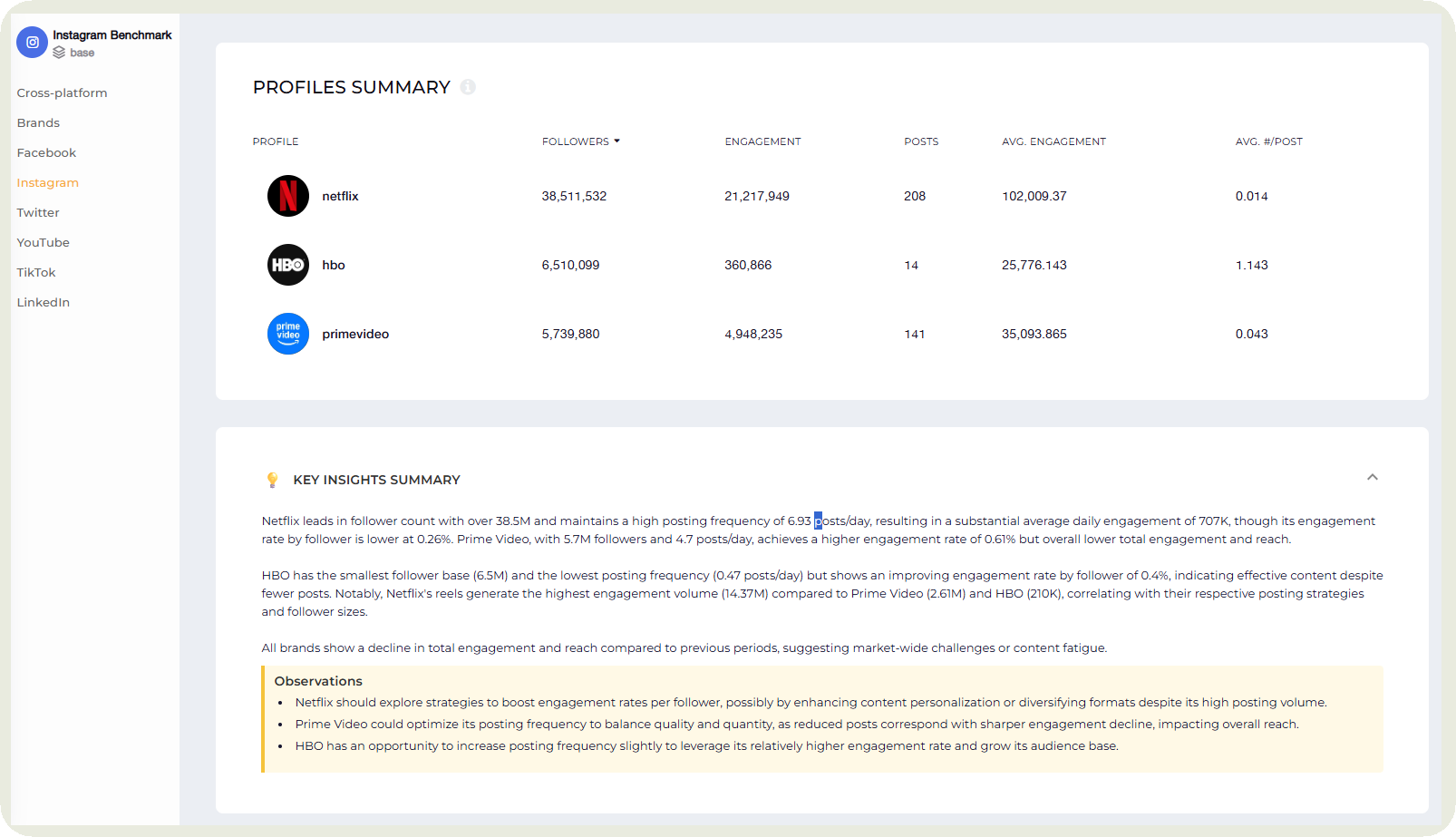
Task: Click the Engagement column header
Action: pyautogui.click(x=762, y=141)
